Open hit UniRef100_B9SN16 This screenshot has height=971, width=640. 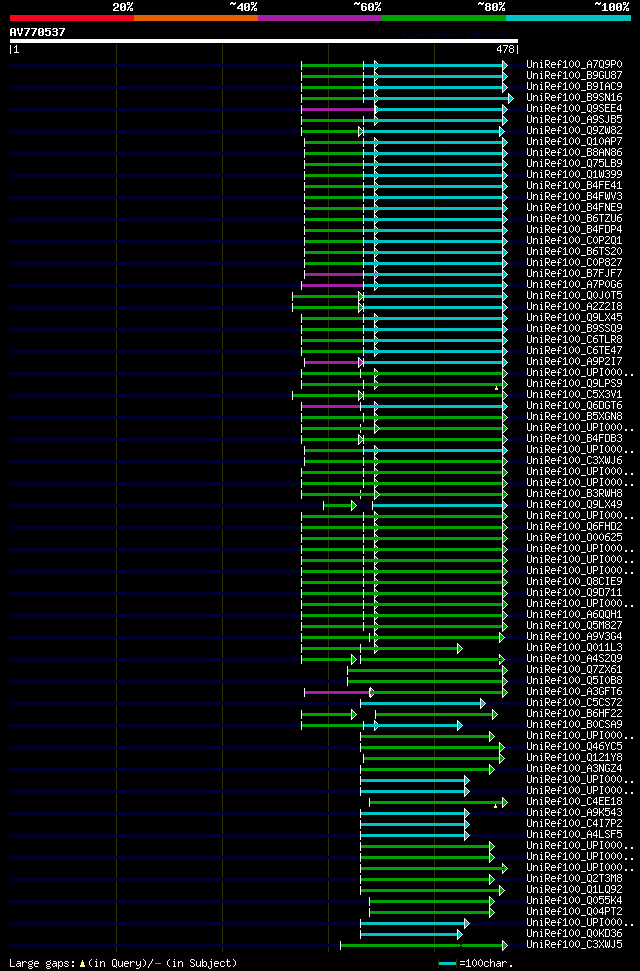coord(574,98)
